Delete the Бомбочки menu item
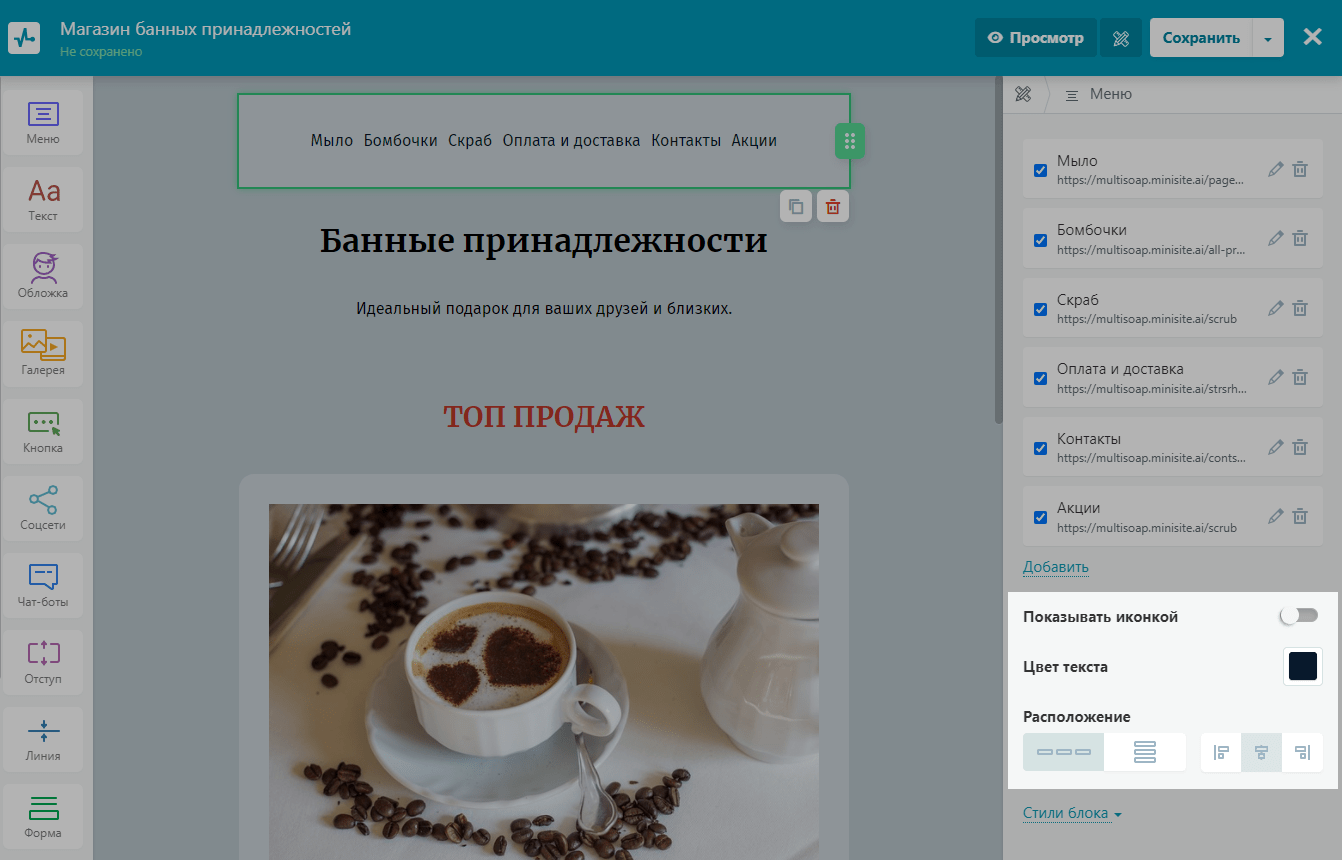The width and height of the screenshot is (1342, 860). [x=1300, y=238]
